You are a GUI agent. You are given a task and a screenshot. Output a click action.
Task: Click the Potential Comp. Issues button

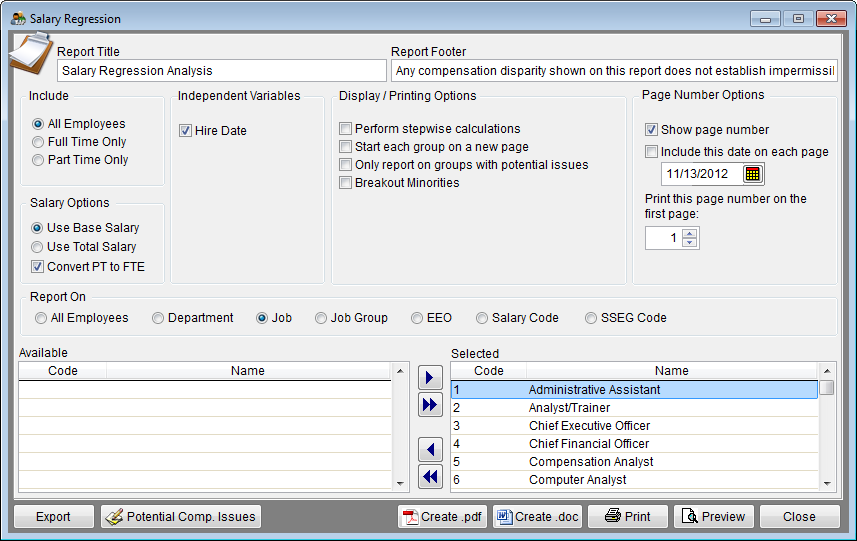pyautogui.click(x=181, y=516)
